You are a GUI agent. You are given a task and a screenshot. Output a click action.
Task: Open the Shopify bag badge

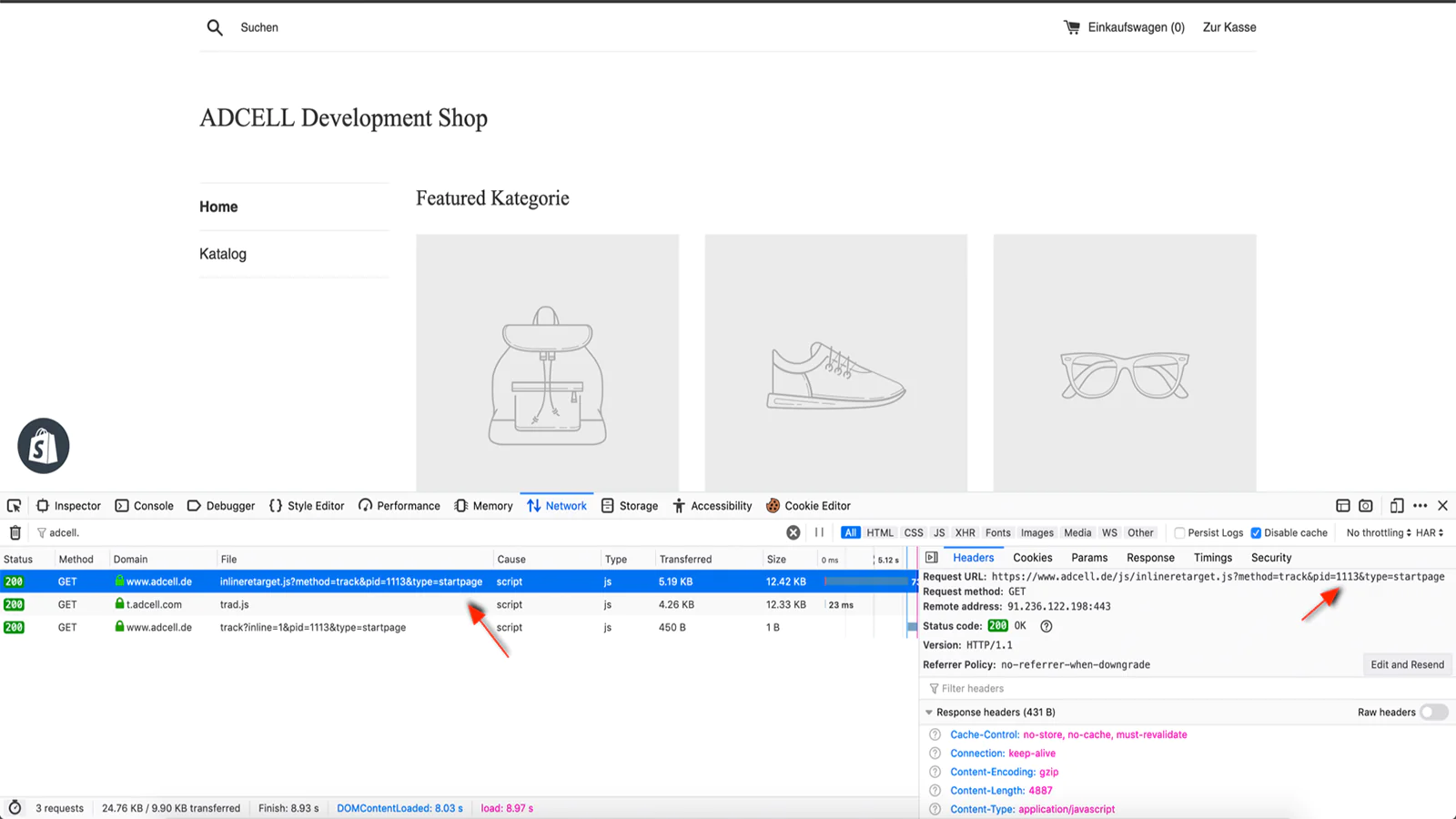(x=44, y=446)
